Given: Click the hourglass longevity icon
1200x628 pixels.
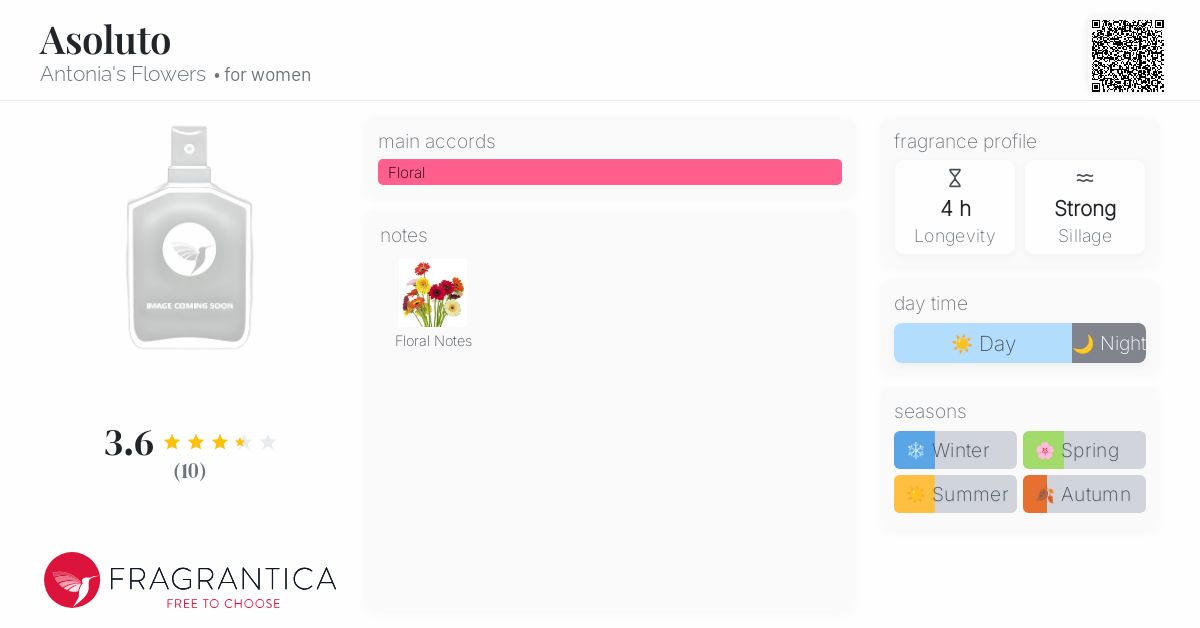Looking at the screenshot, I should coord(955,178).
